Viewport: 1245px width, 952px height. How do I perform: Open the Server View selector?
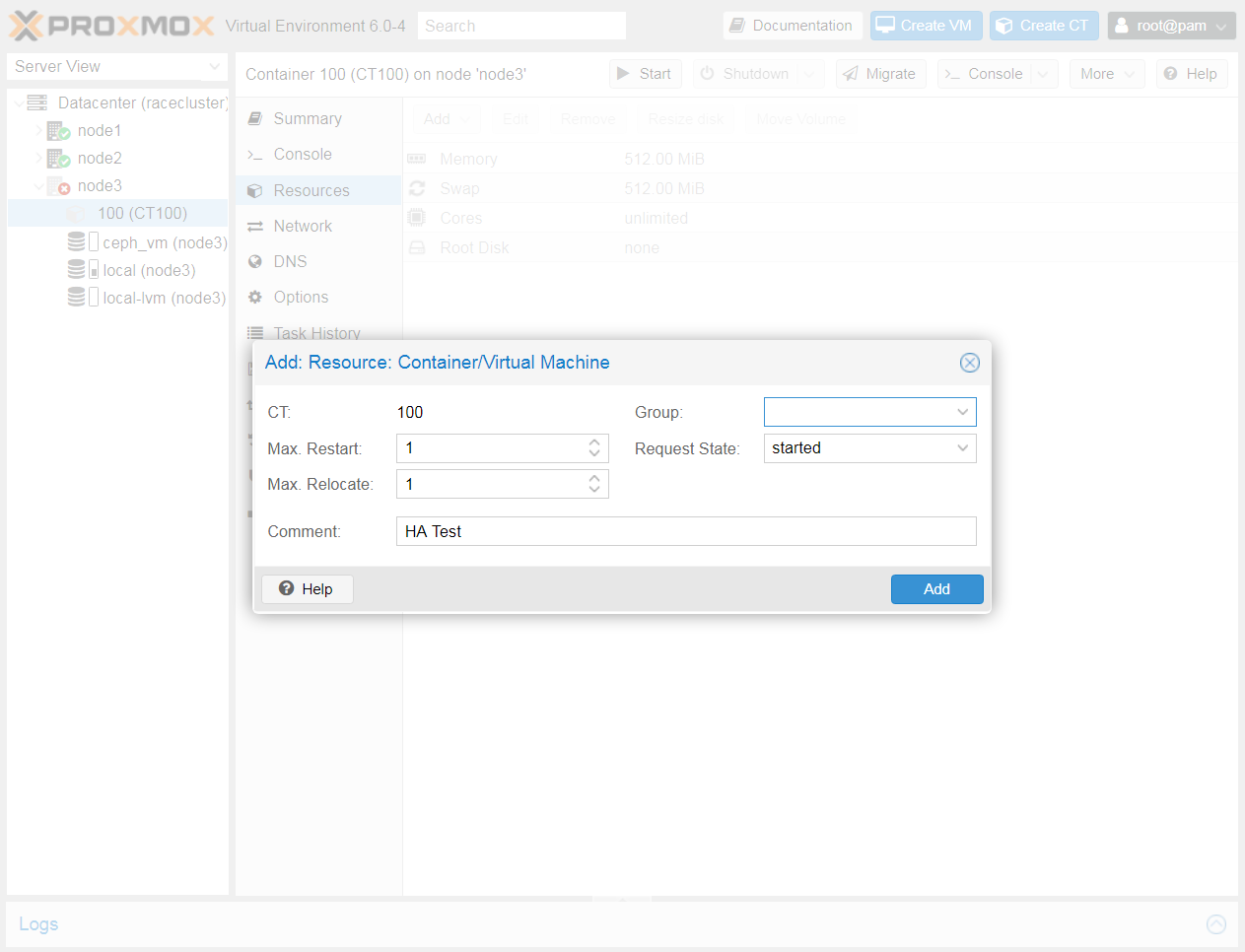117,66
